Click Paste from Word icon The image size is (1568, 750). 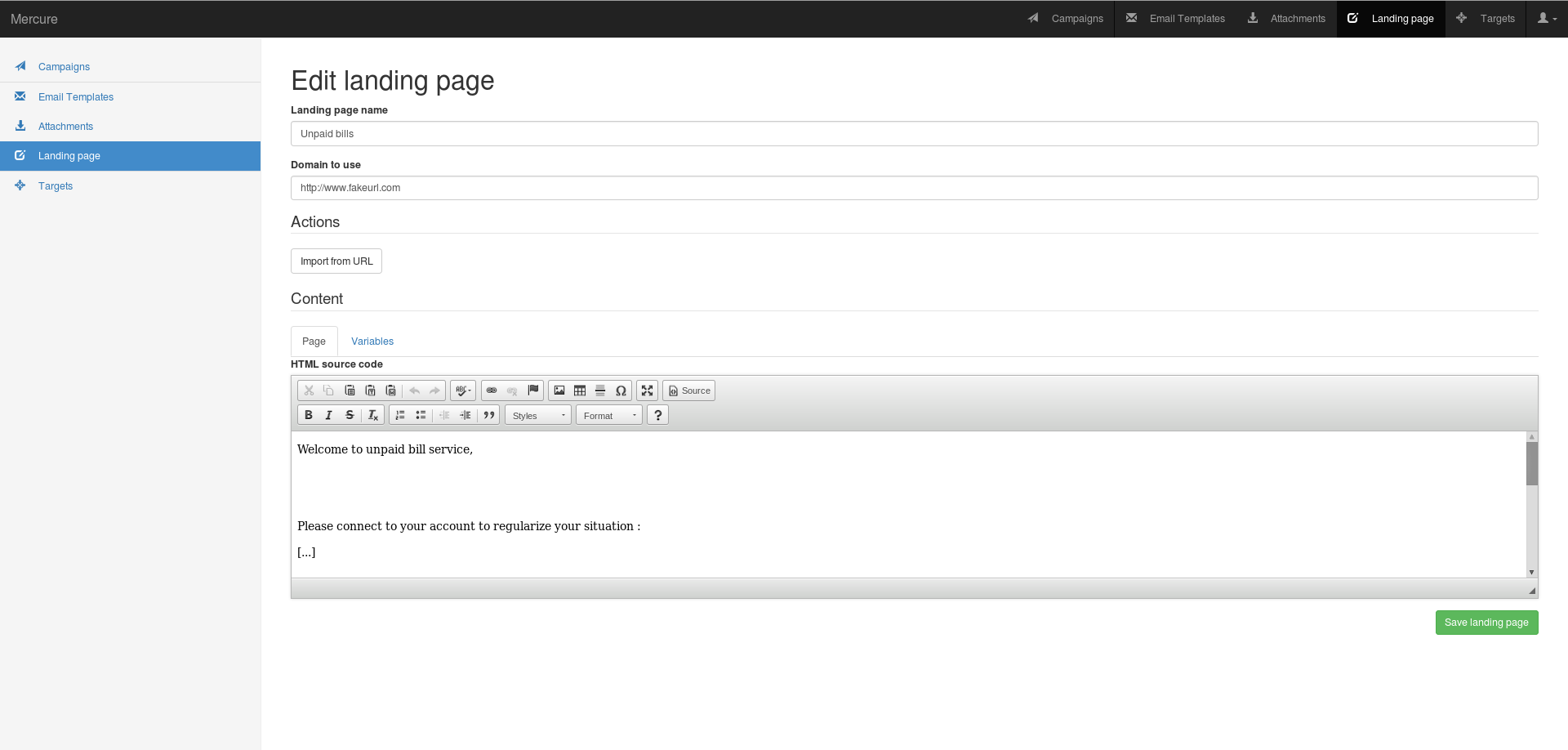coord(390,391)
